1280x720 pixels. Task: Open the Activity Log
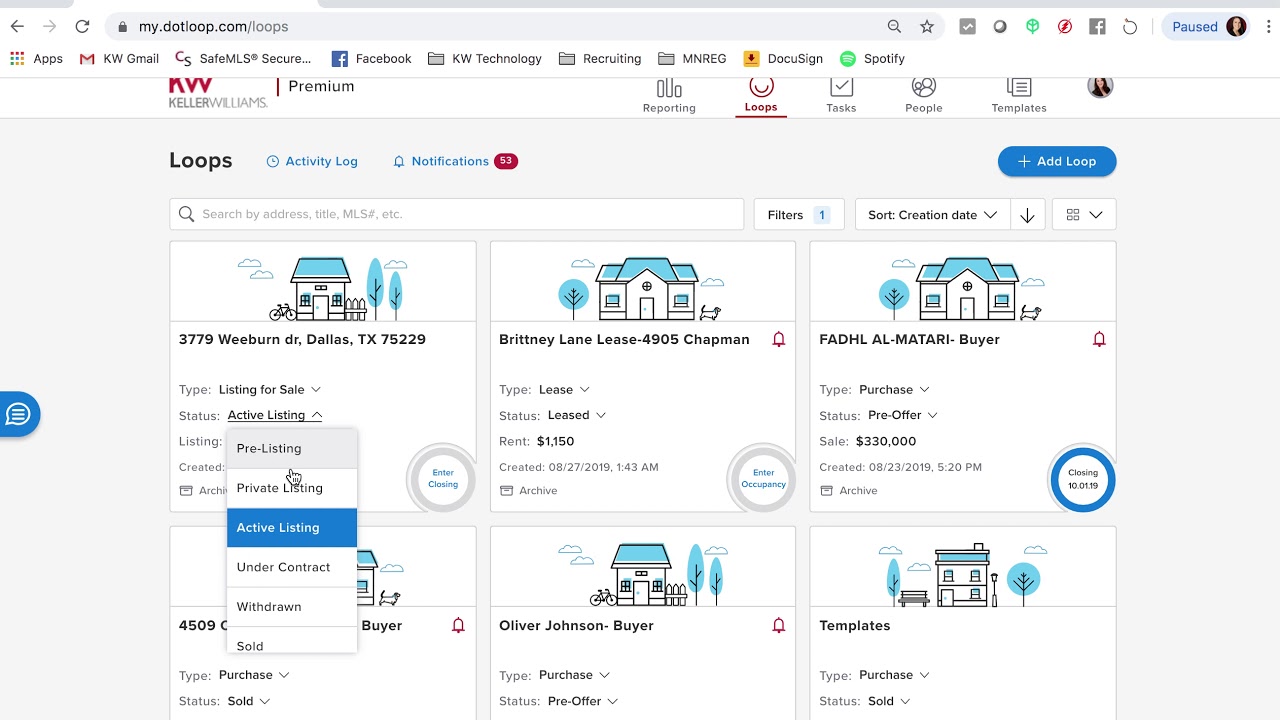pyautogui.click(x=312, y=161)
